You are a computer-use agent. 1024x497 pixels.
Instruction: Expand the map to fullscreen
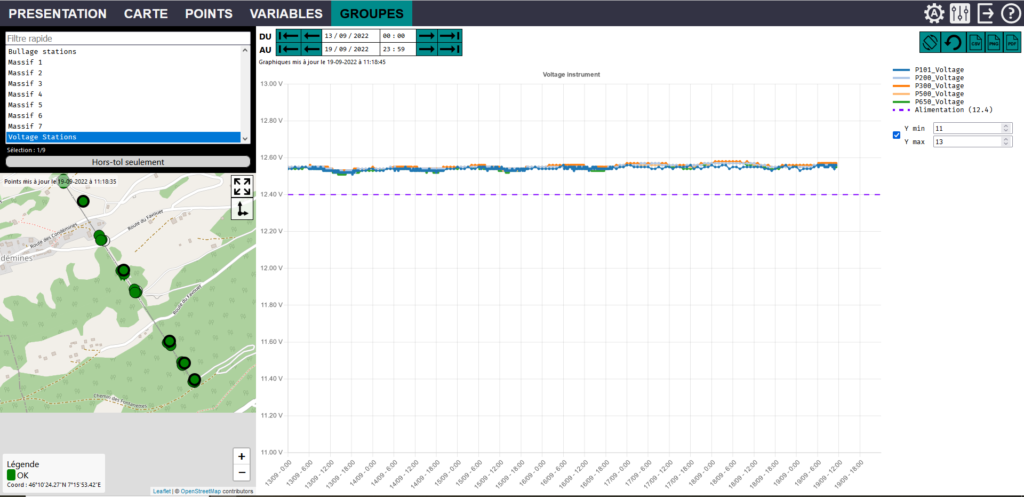[241, 186]
